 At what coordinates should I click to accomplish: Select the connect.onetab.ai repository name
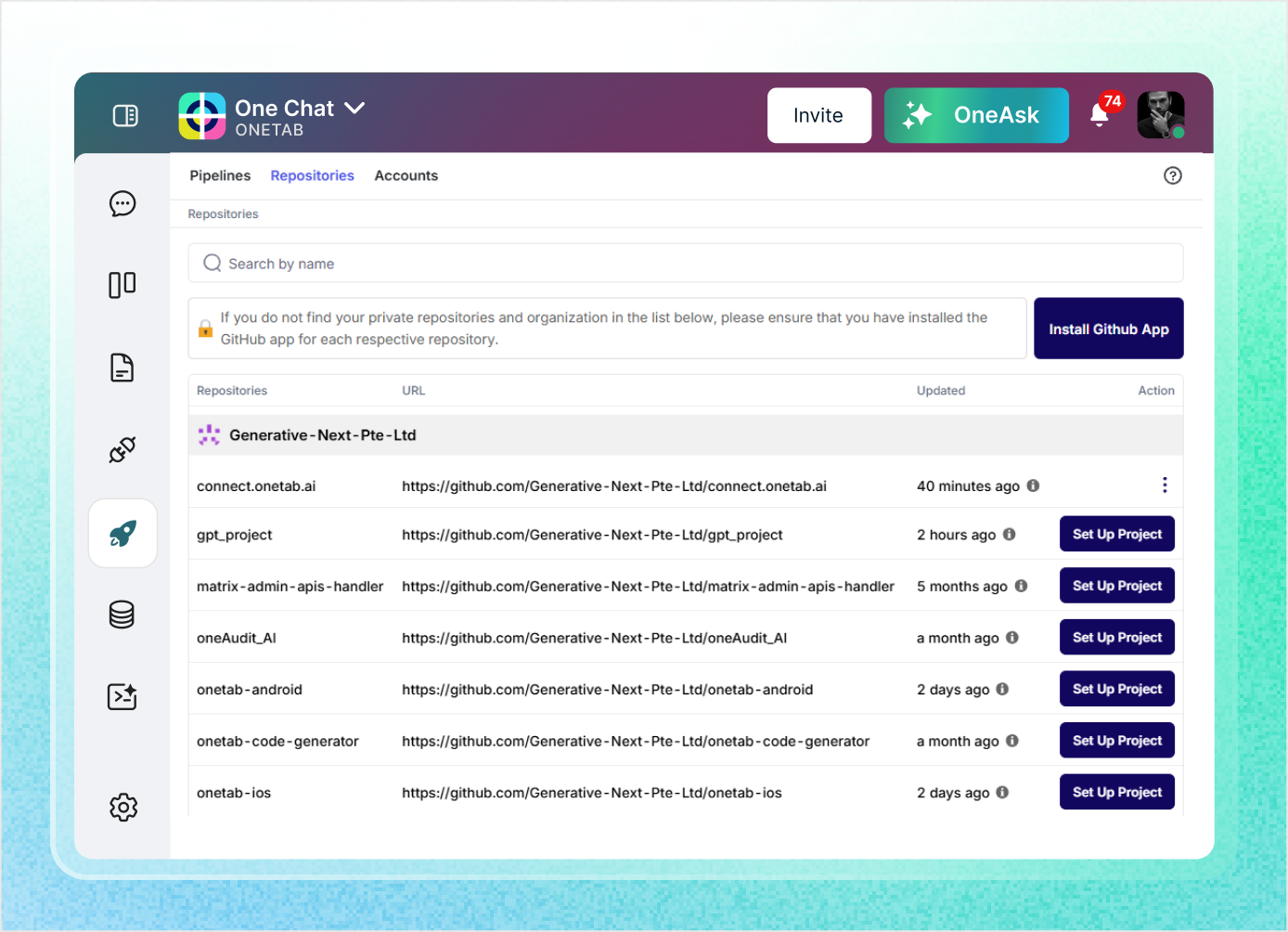[256, 485]
